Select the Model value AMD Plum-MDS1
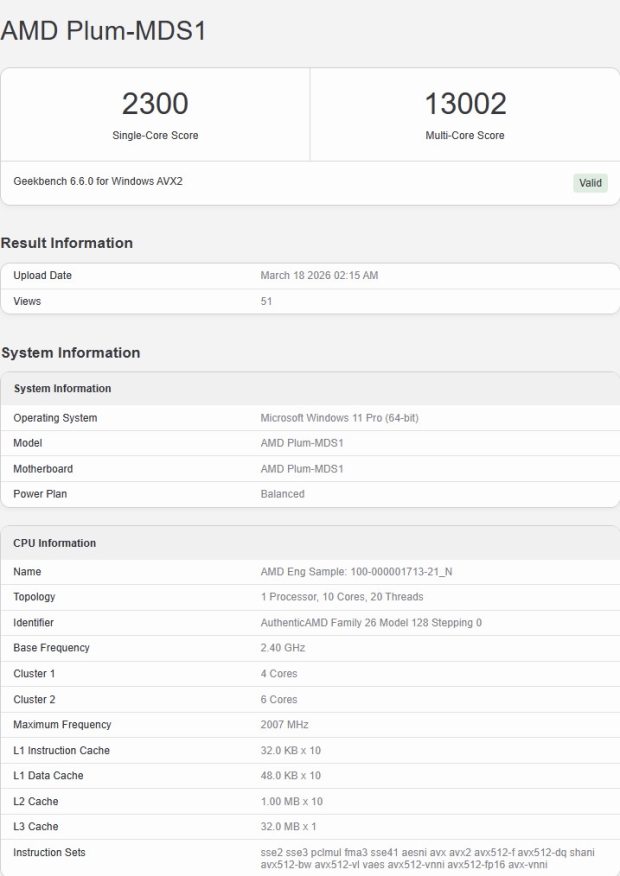 pyautogui.click(x=302, y=443)
